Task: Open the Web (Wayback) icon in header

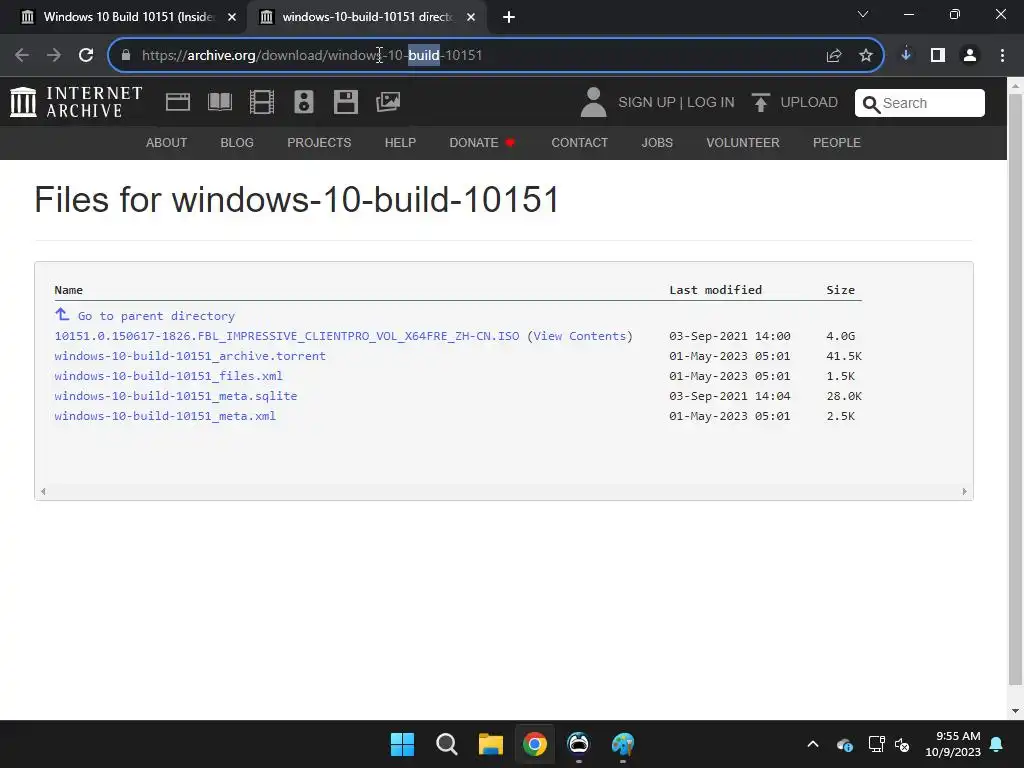Action: (x=178, y=102)
